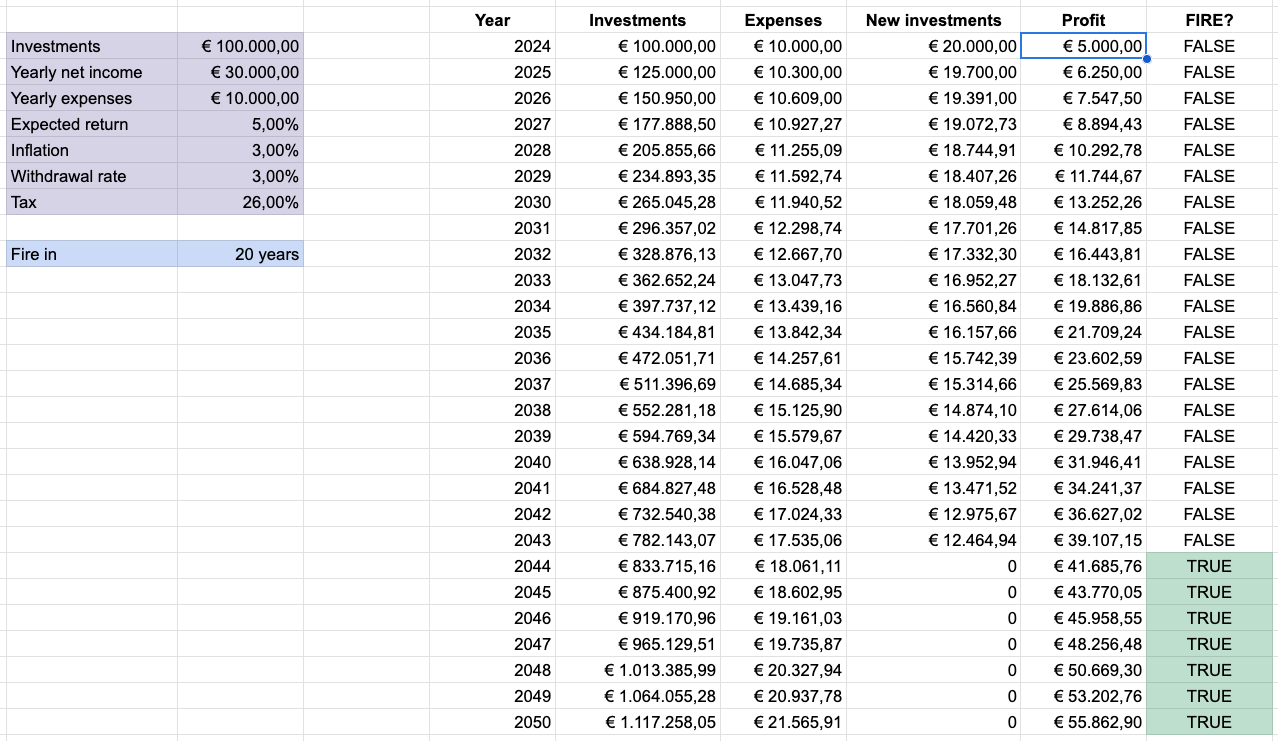Select the Profit cell showing € 5.000,00
Screen dimensions: 1278x741
coord(1083,46)
